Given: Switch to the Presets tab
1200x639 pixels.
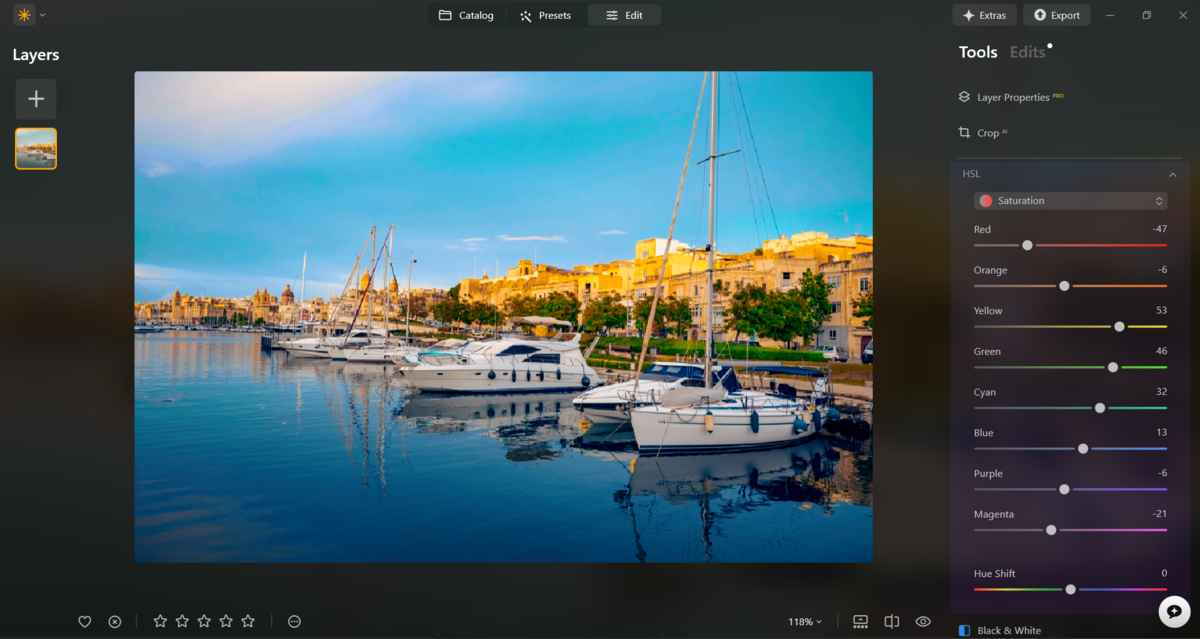Looking at the screenshot, I should click(545, 15).
